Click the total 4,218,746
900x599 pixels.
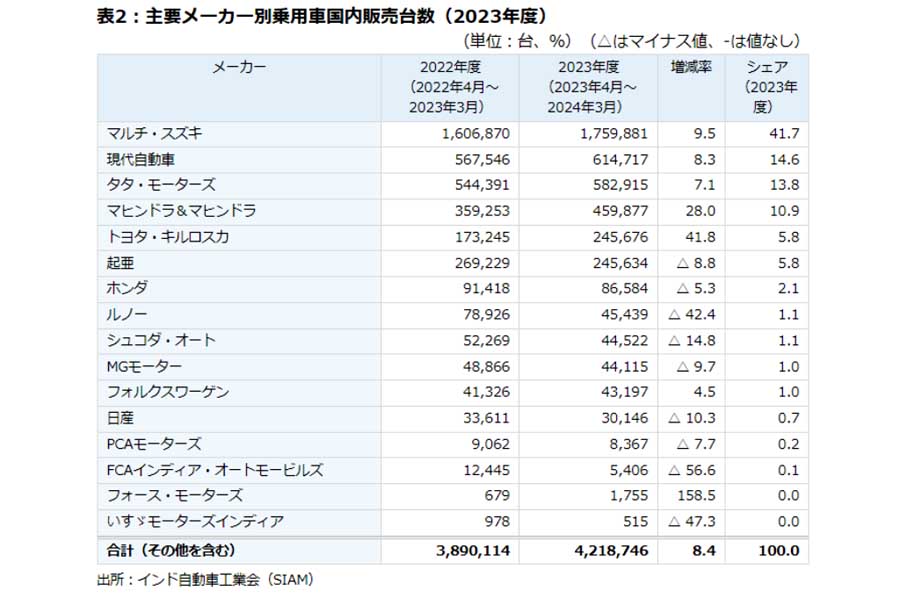click(x=611, y=550)
